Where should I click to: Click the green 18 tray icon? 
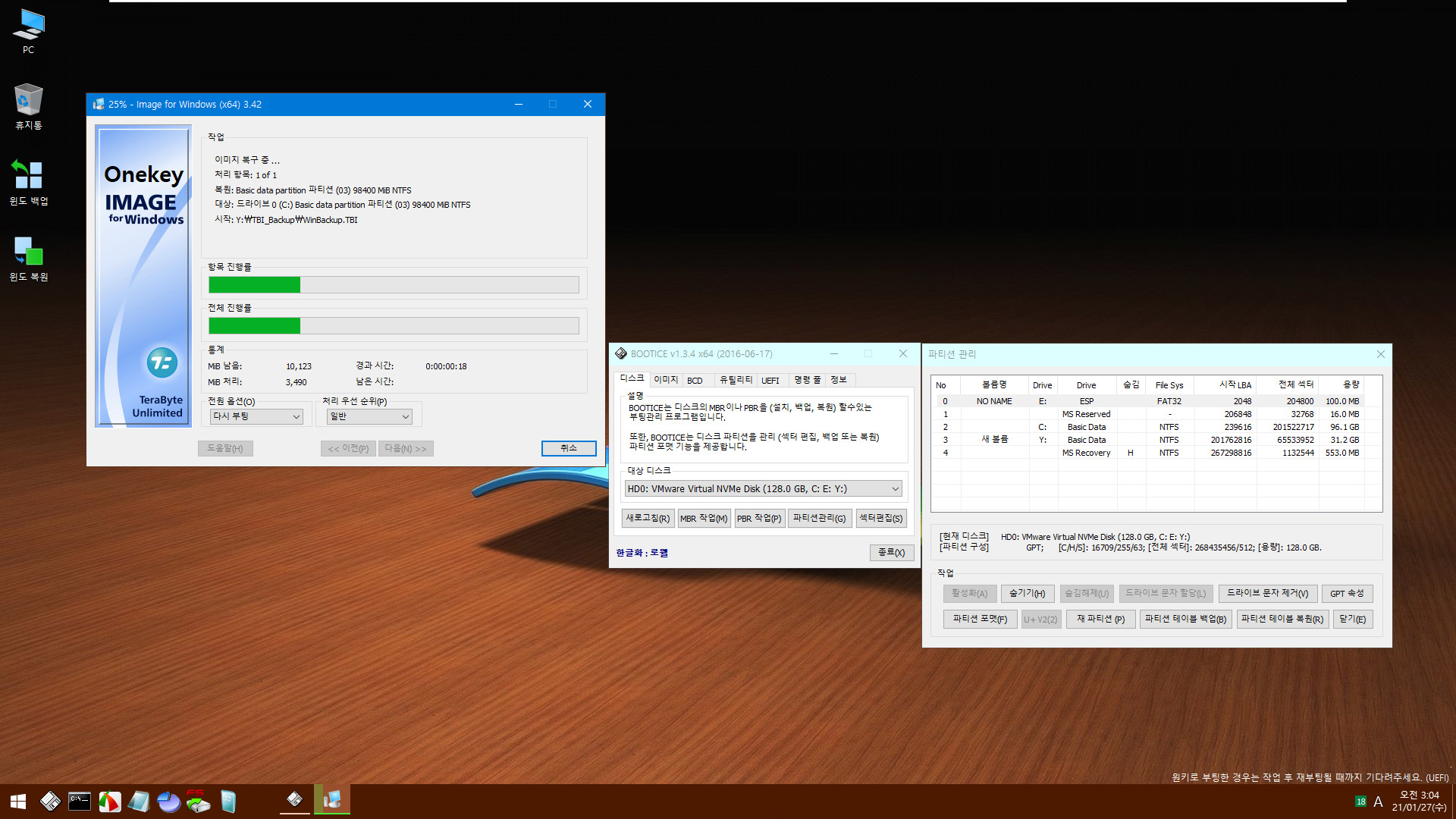pos(1360,802)
